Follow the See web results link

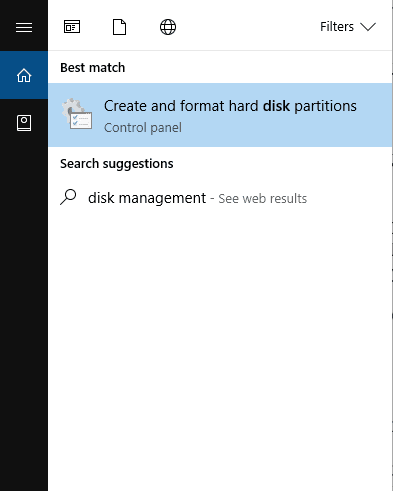pos(262,199)
